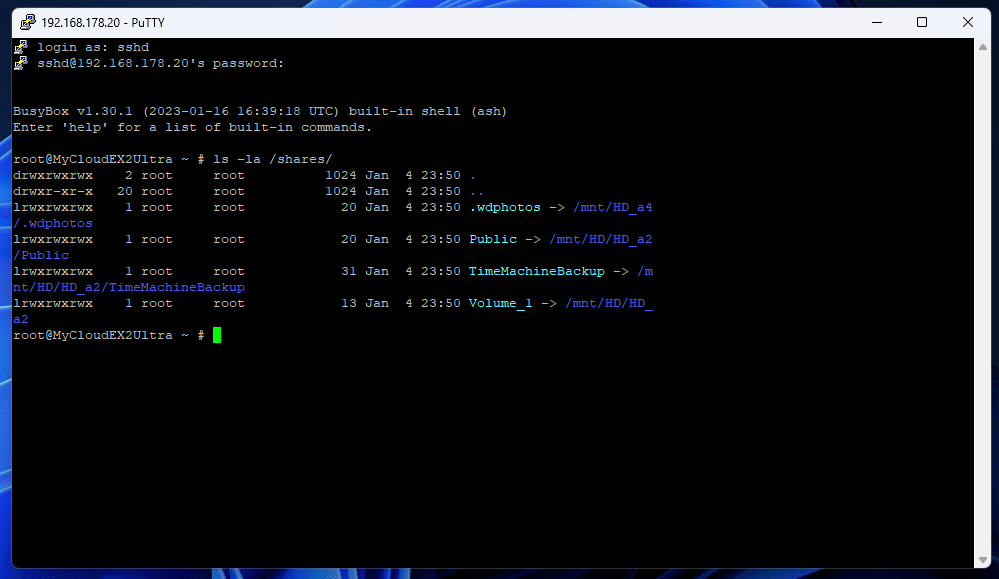The width and height of the screenshot is (999, 579).
Task: Click the wrapped 'nt/HD/HD_a2/TimeMachineBackup' path text
Action: [x=129, y=287]
